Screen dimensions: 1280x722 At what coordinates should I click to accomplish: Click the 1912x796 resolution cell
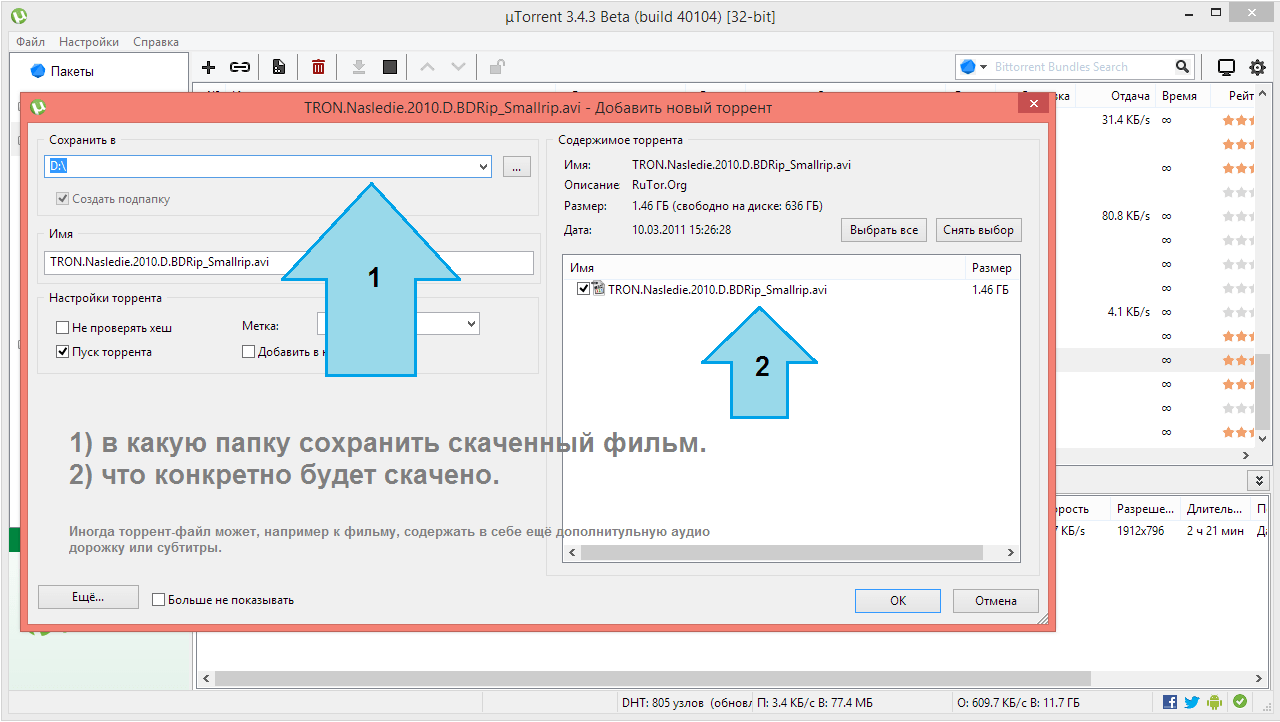tap(1141, 531)
